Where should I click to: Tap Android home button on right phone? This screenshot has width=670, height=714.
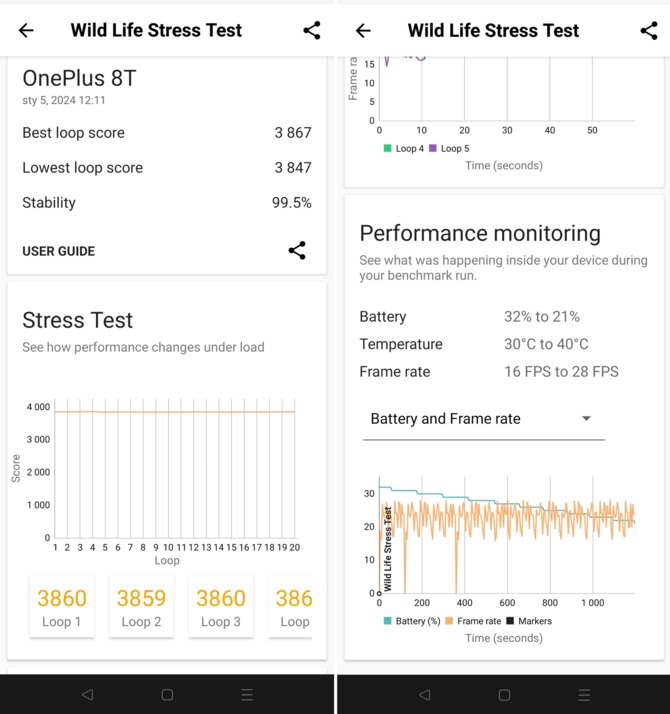(504, 694)
